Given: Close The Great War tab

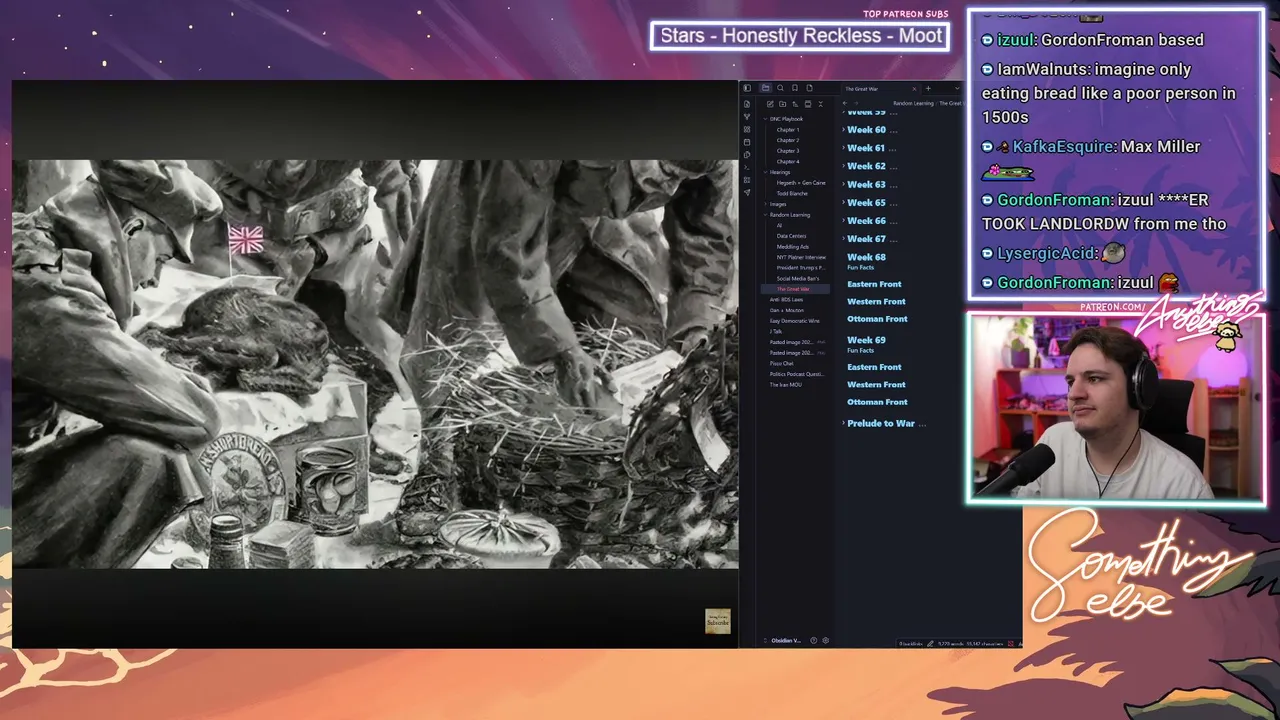Looking at the screenshot, I should point(914,89).
